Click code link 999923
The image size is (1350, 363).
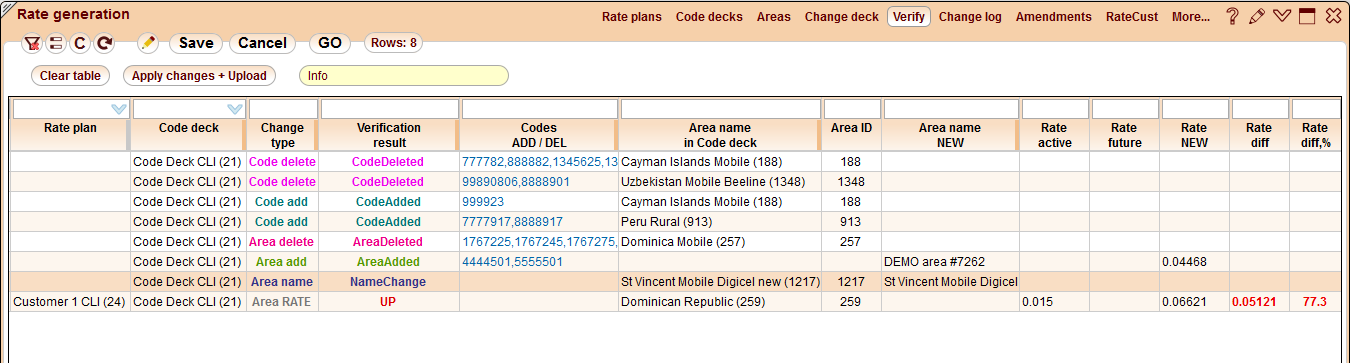[x=483, y=201]
